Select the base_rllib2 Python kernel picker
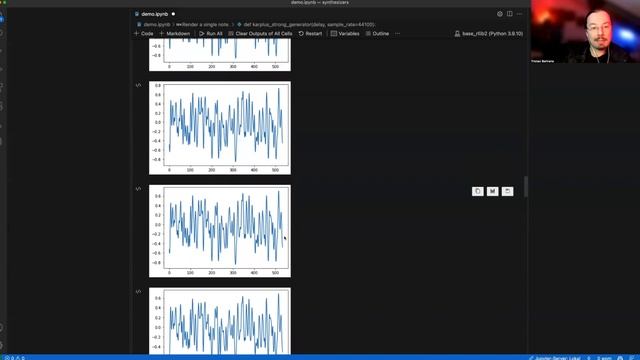Image resolution: width=640 pixels, height=360 pixels. (x=489, y=33)
